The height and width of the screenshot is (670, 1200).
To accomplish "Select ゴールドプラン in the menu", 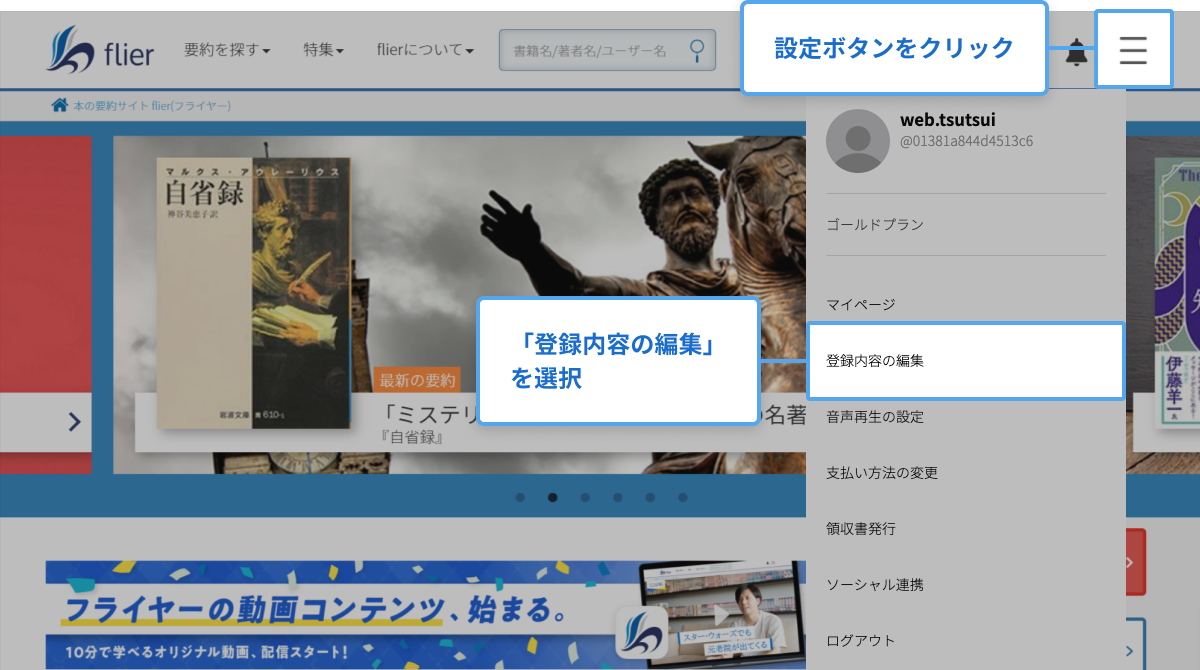I will click(x=875, y=225).
